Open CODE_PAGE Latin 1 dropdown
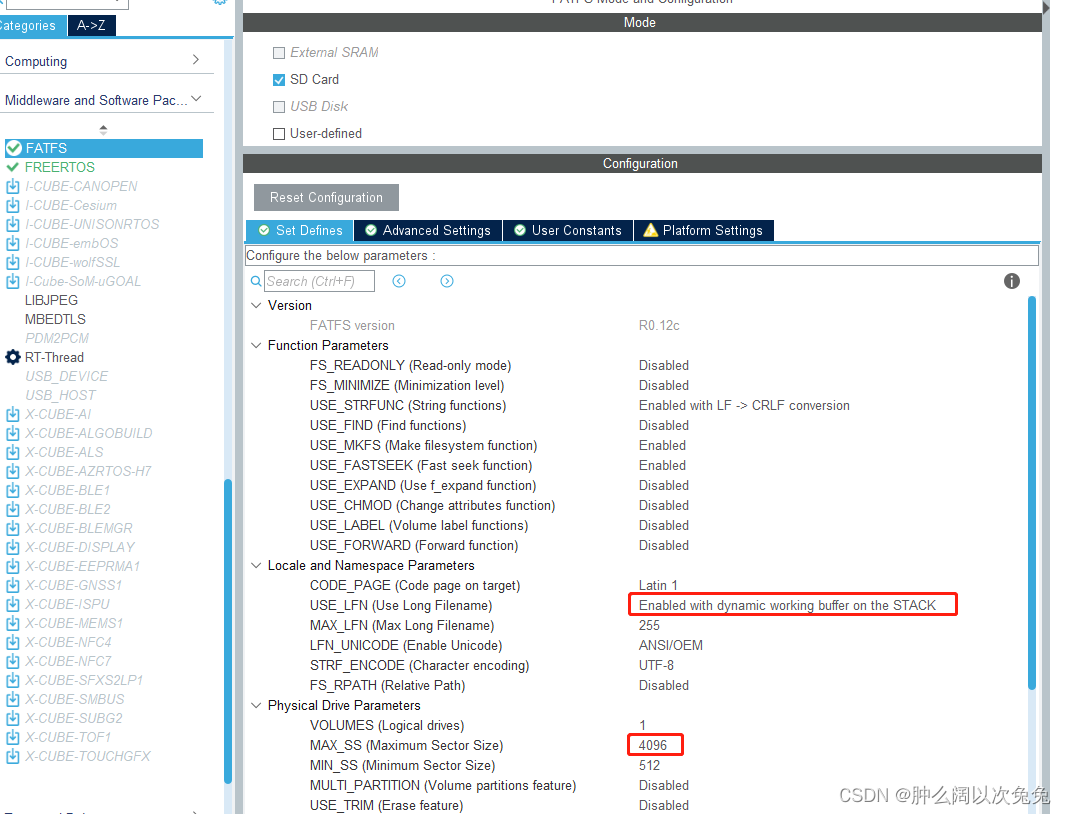The height and width of the screenshot is (814, 1066). click(x=658, y=586)
